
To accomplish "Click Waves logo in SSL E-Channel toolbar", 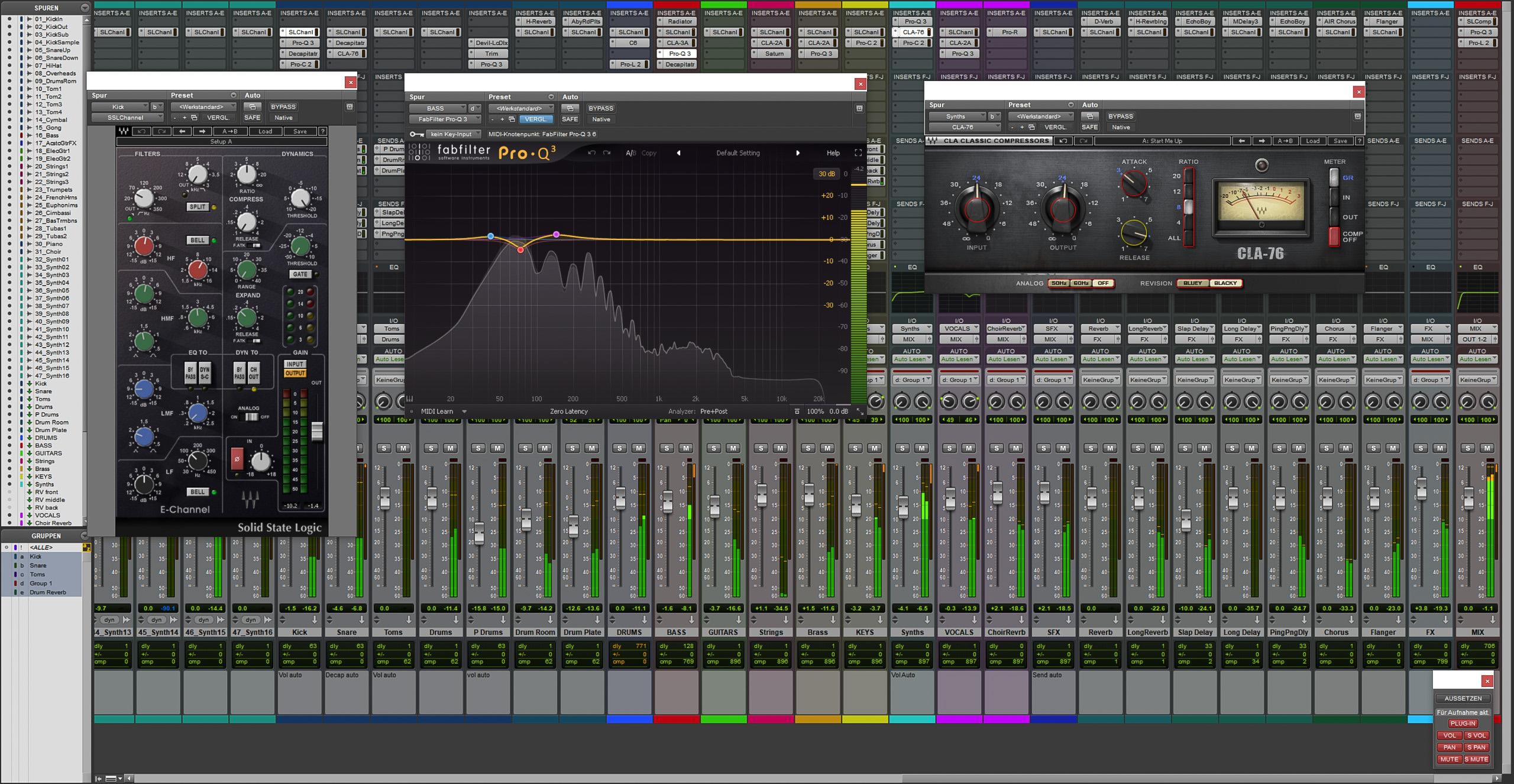I will 123,131.
